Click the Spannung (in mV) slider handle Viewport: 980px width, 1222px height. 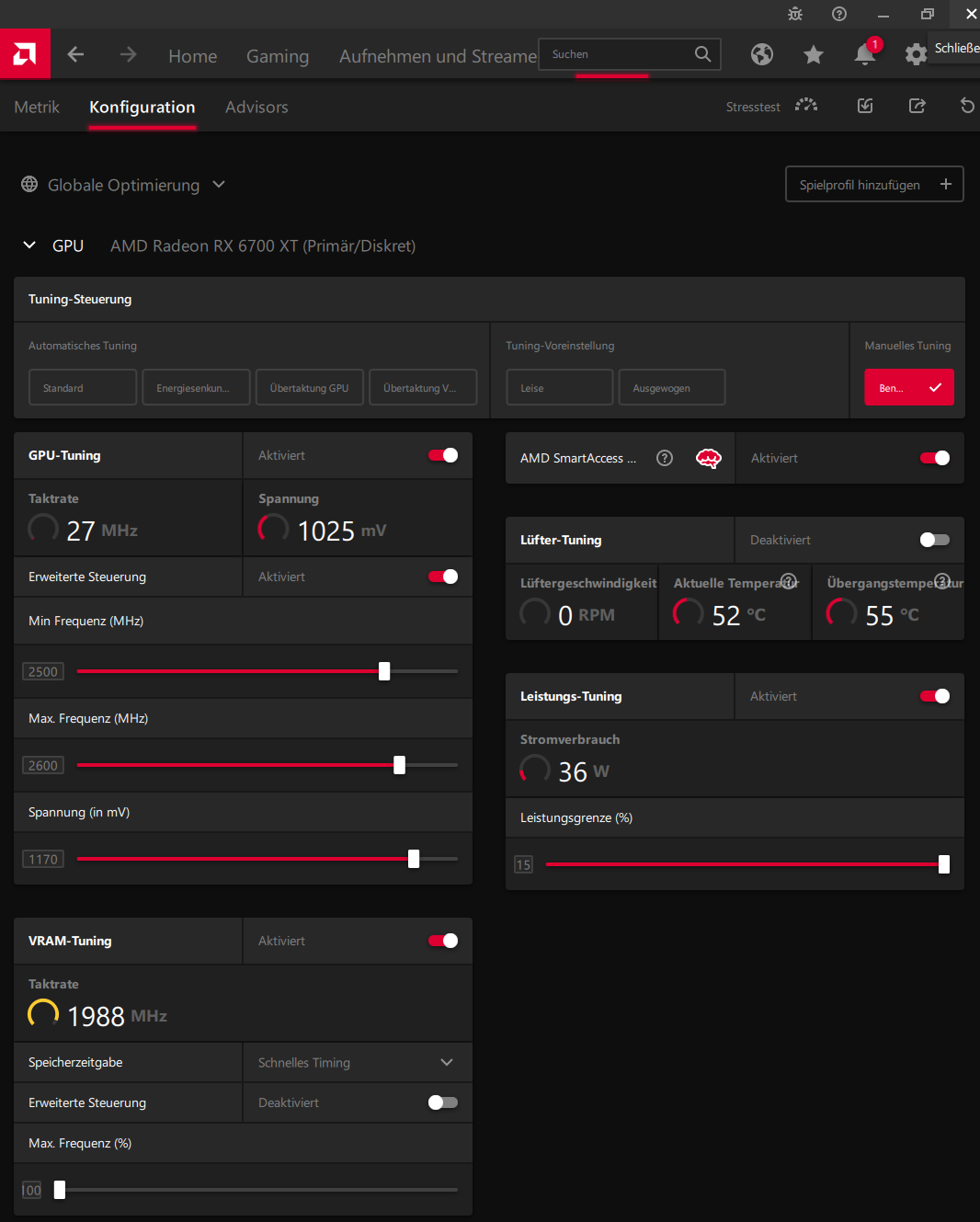414,859
